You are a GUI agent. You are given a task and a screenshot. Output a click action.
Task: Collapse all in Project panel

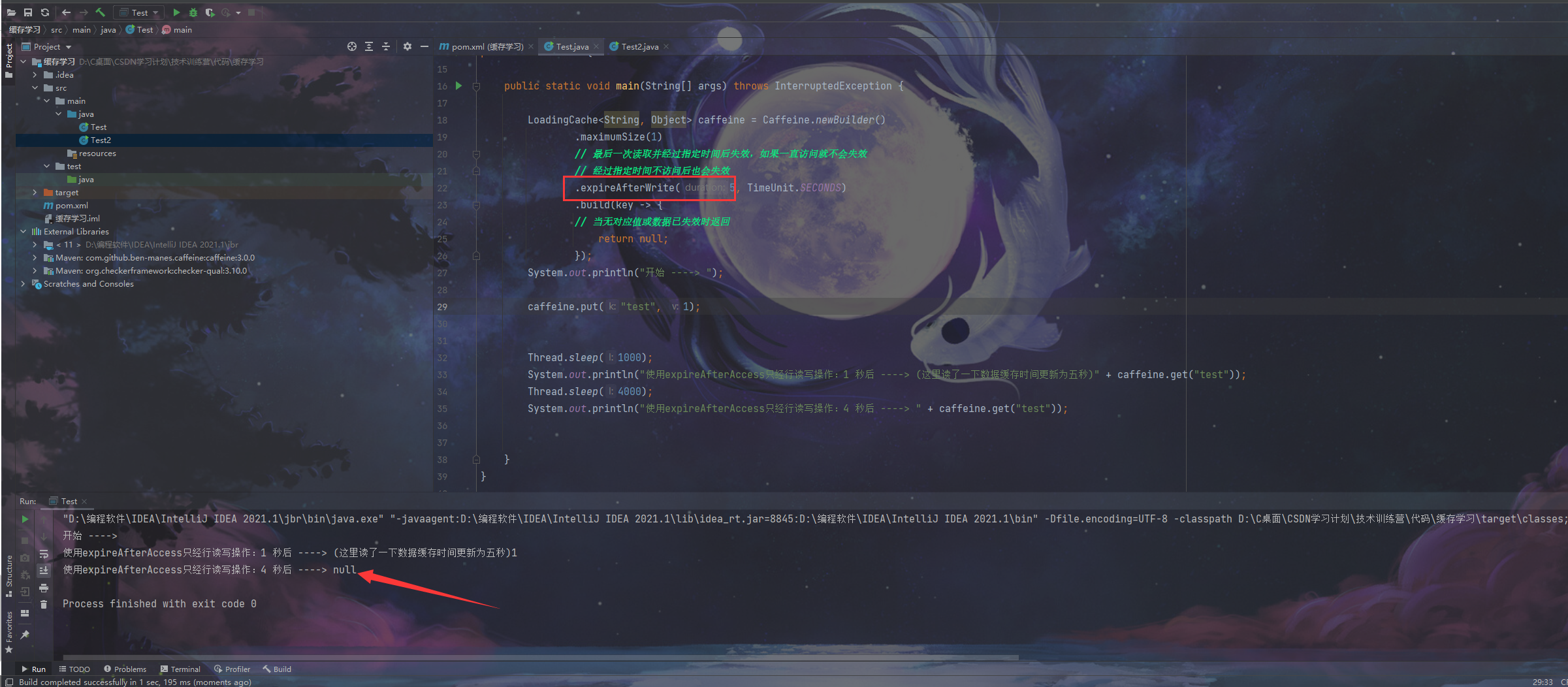pyautogui.click(x=386, y=46)
